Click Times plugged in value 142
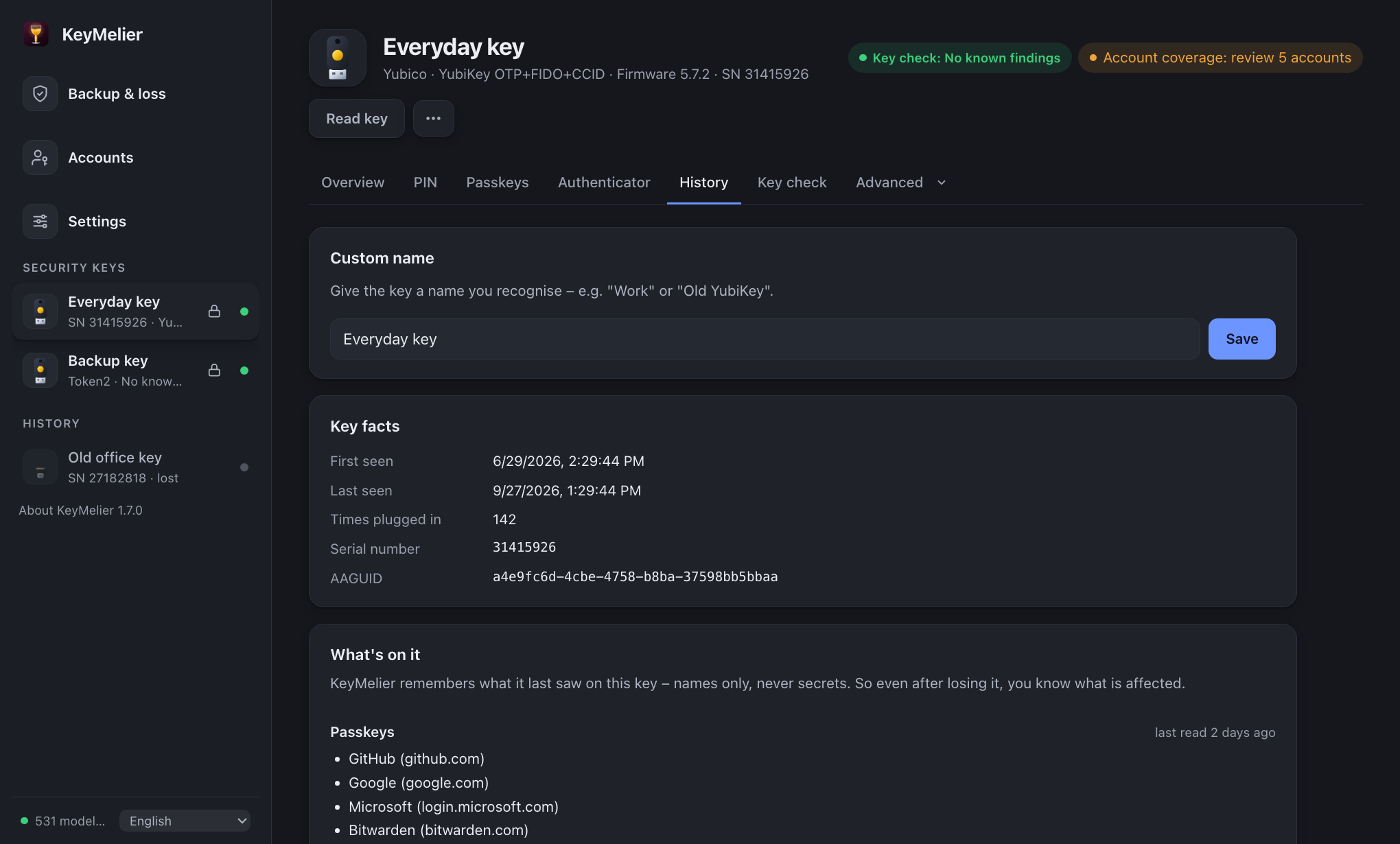This screenshot has width=1400, height=844. 504,519
